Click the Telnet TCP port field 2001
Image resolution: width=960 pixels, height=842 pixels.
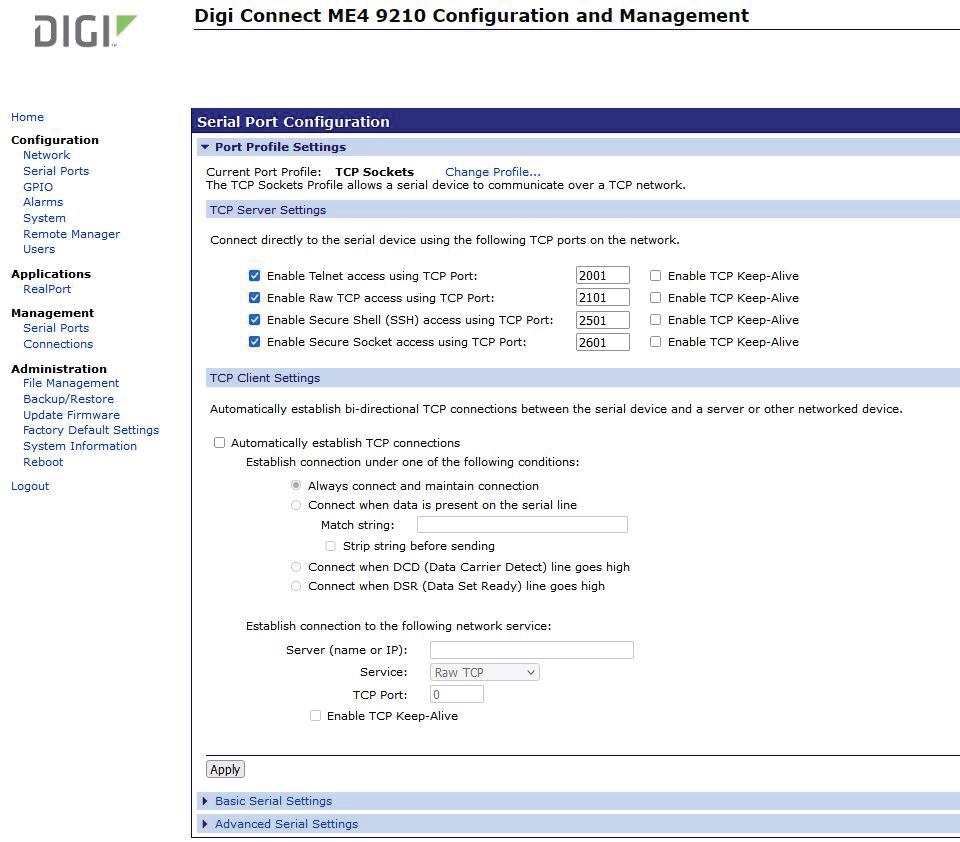coord(602,276)
